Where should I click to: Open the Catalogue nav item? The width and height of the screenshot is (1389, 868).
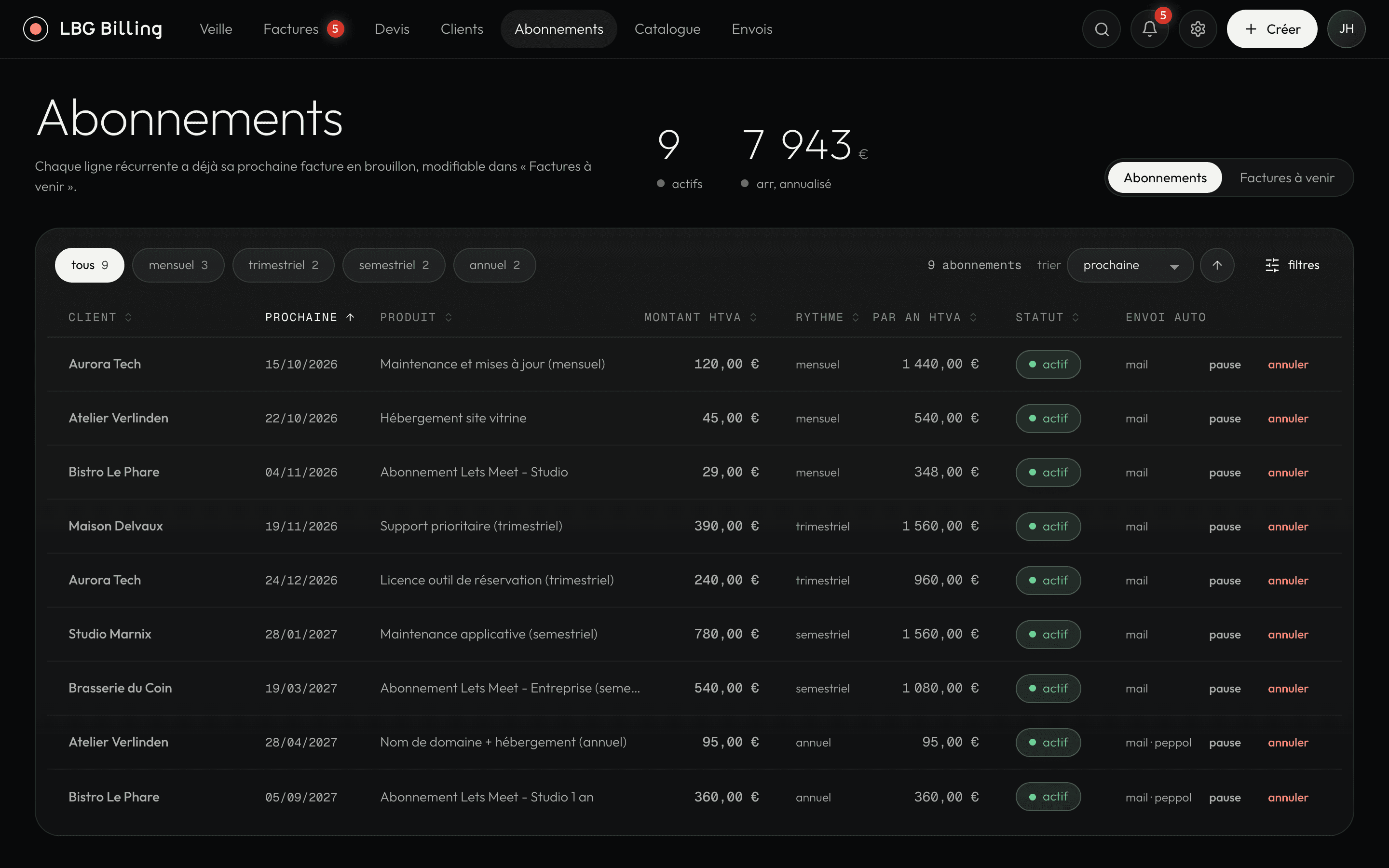point(667,29)
